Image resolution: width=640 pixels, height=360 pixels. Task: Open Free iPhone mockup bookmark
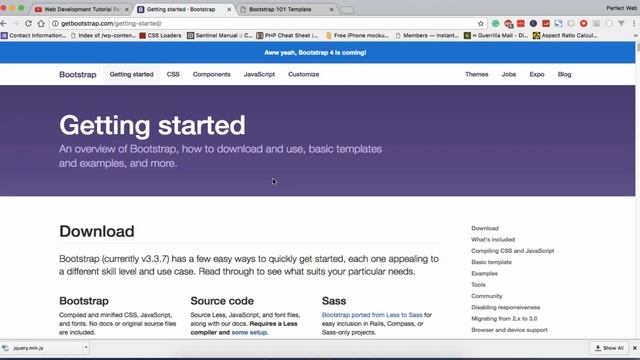coord(357,36)
